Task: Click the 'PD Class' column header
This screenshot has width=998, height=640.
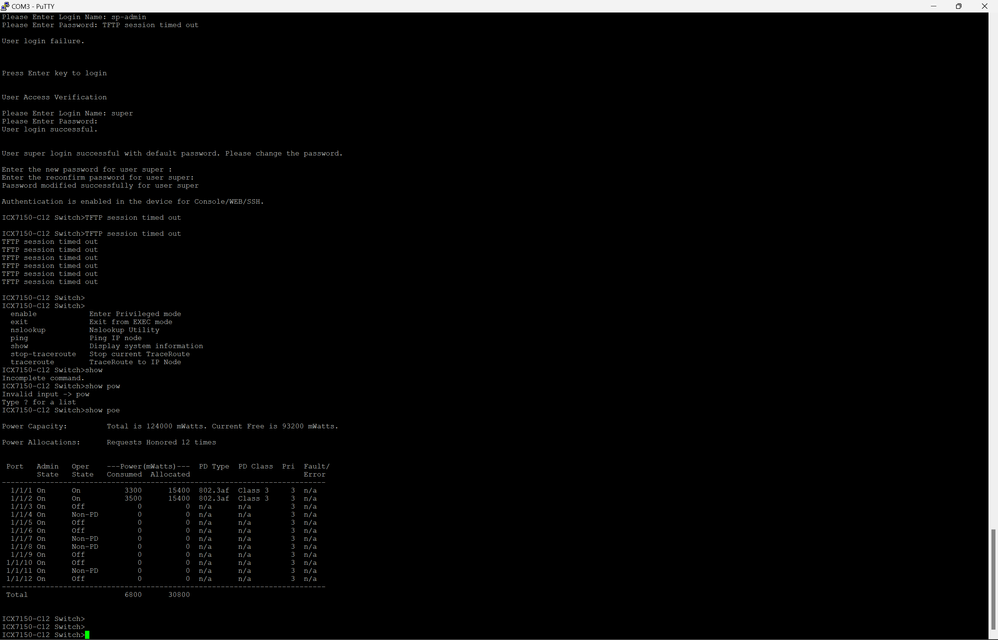Action: pyautogui.click(x=255, y=466)
